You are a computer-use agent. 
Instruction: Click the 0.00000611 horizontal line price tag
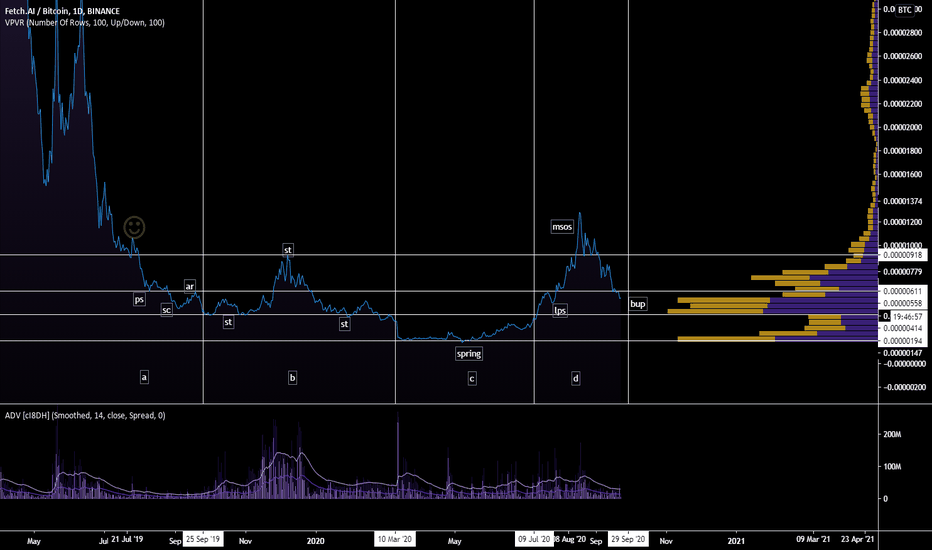click(x=902, y=291)
